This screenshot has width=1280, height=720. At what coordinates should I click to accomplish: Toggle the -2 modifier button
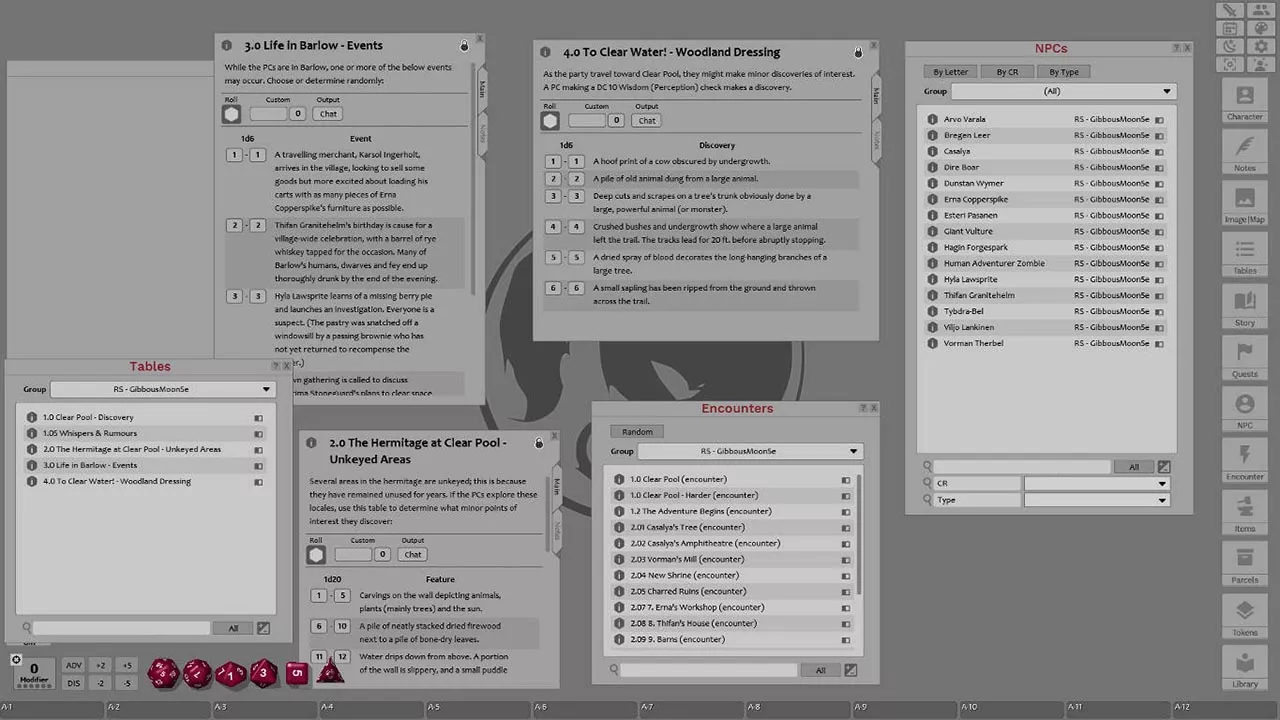(100, 683)
